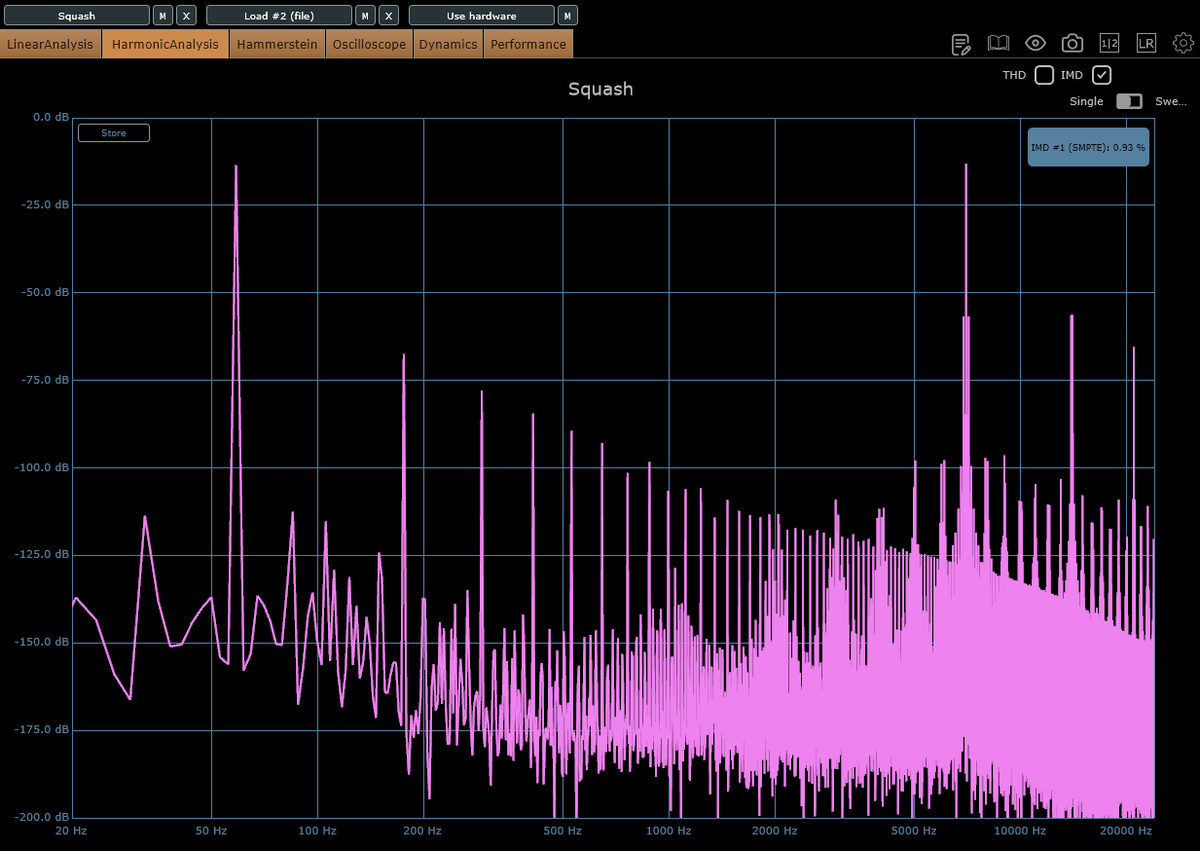Enable the THD checkbox
1200x851 pixels.
pyautogui.click(x=1044, y=75)
